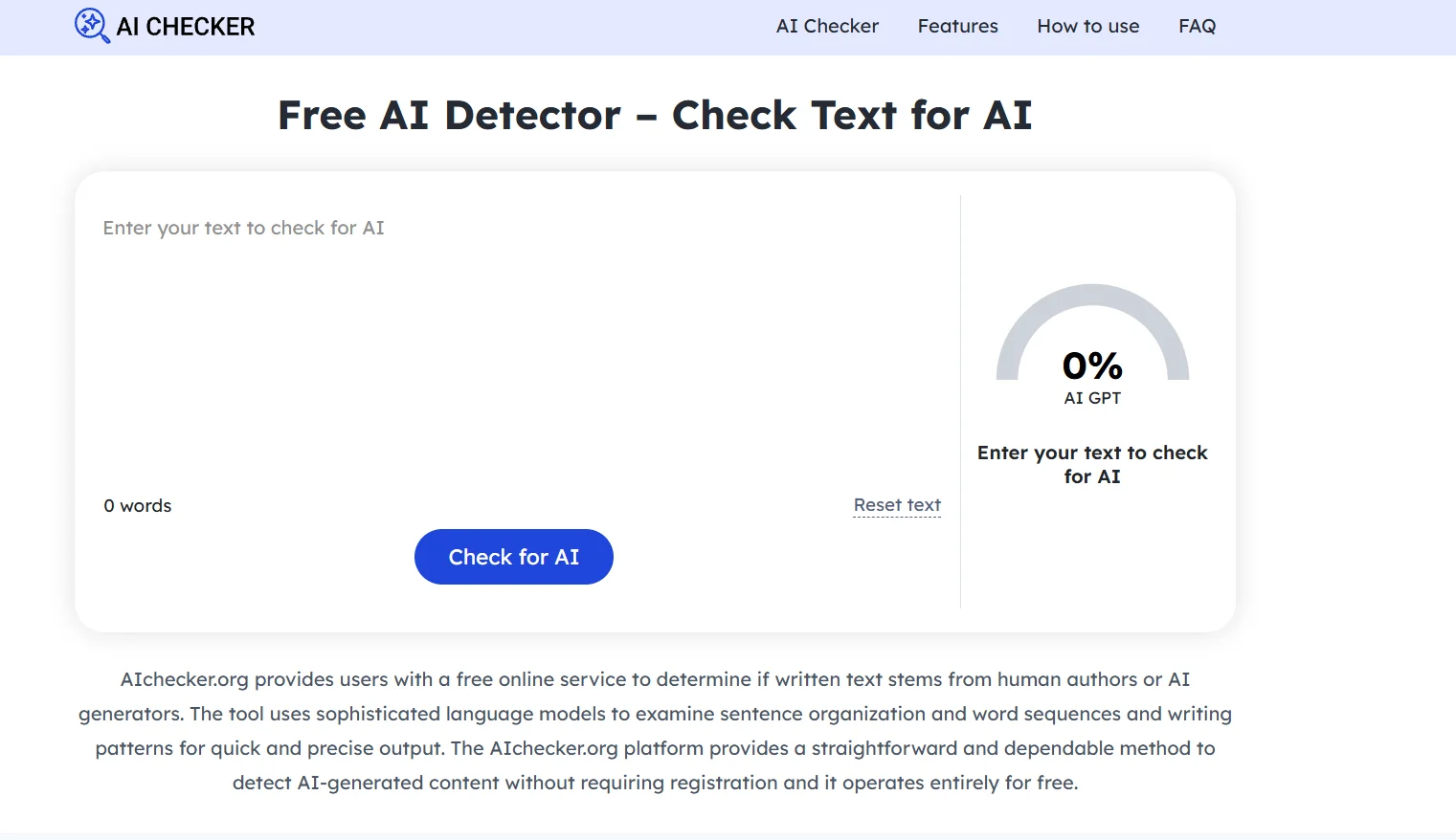1456x840 pixels.
Task: Click the "AI GPT" label under the gauge
Action: [1092, 398]
